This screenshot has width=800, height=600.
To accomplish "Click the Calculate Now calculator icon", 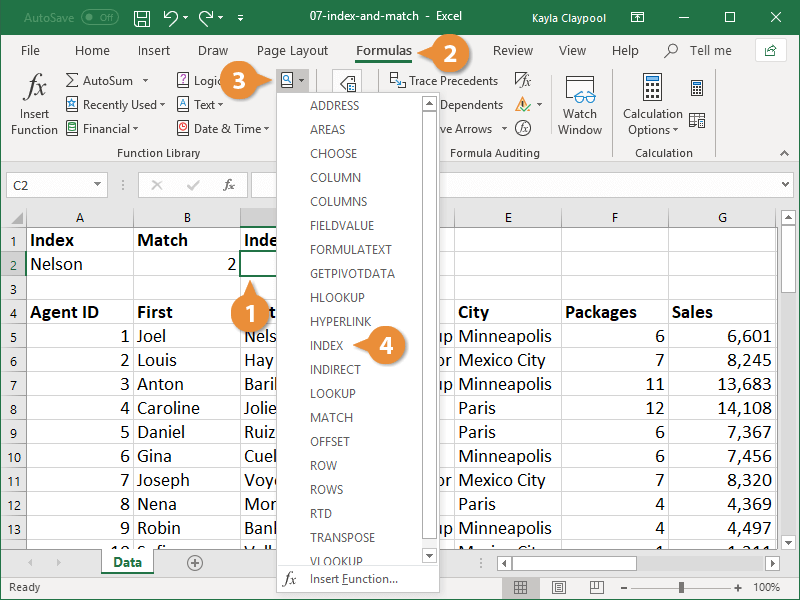I will pos(697,88).
